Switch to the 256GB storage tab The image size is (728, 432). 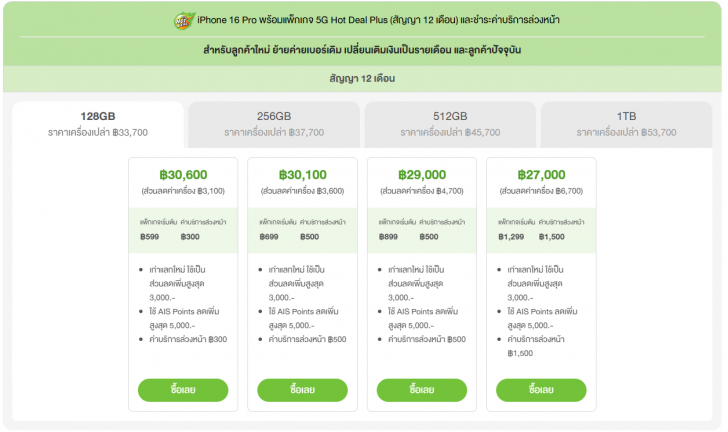click(274, 123)
